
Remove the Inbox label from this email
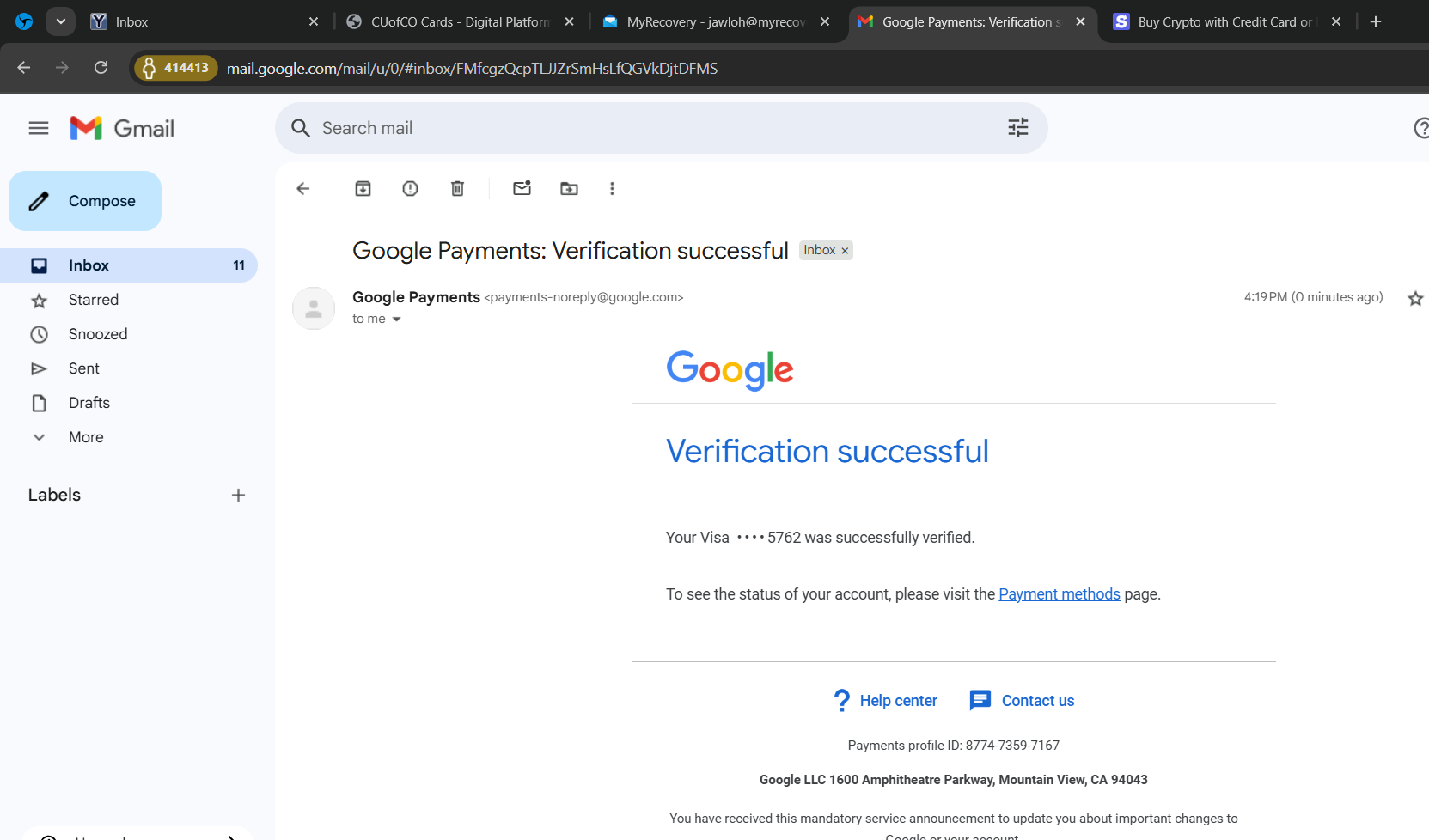pyautogui.click(x=845, y=251)
